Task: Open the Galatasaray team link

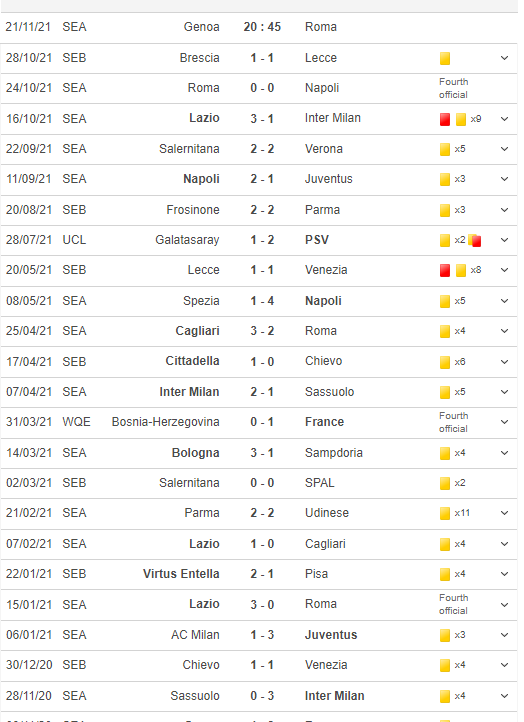Action: pos(187,240)
